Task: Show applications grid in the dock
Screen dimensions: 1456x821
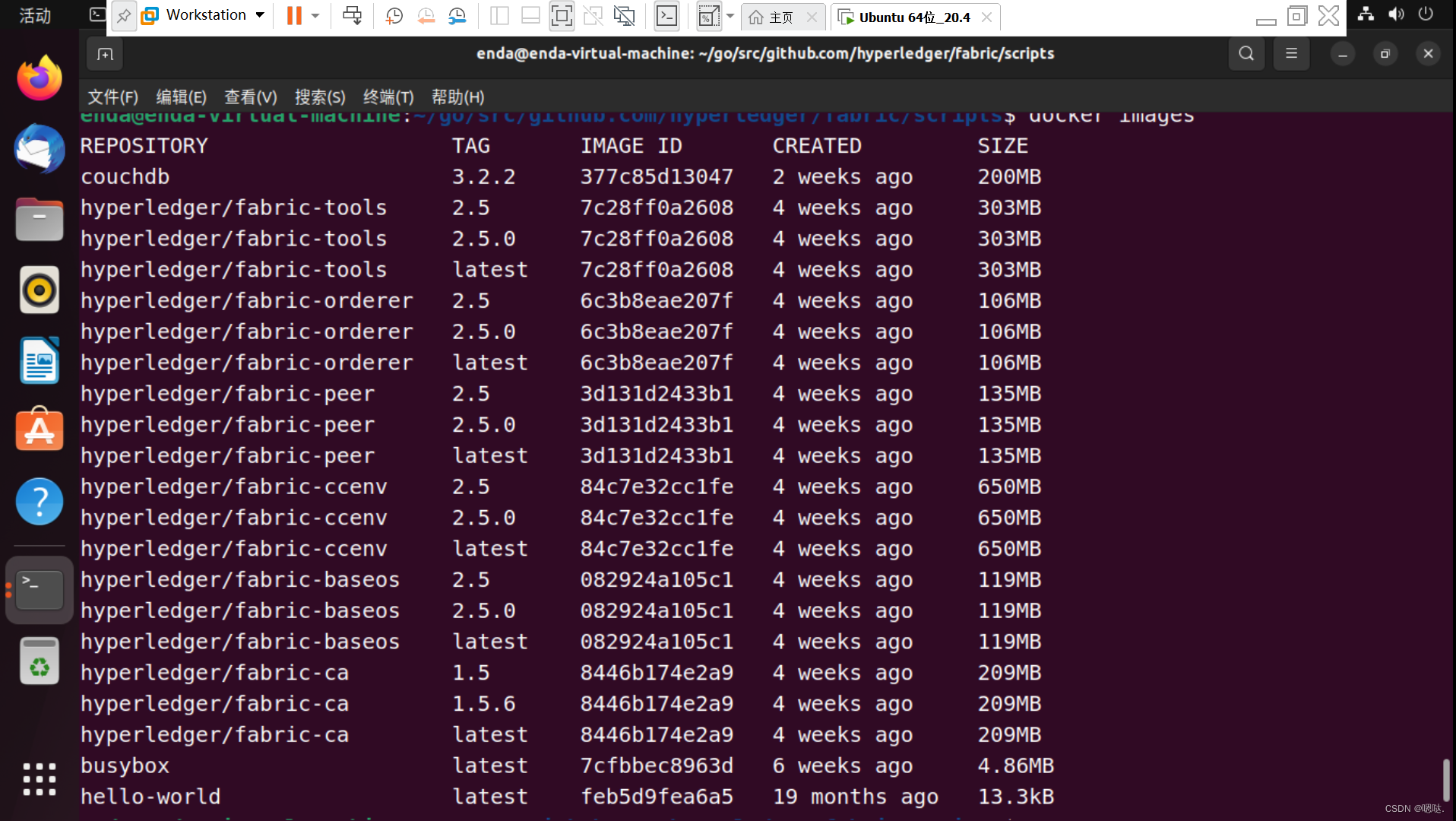Action: (x=40, y=779)
